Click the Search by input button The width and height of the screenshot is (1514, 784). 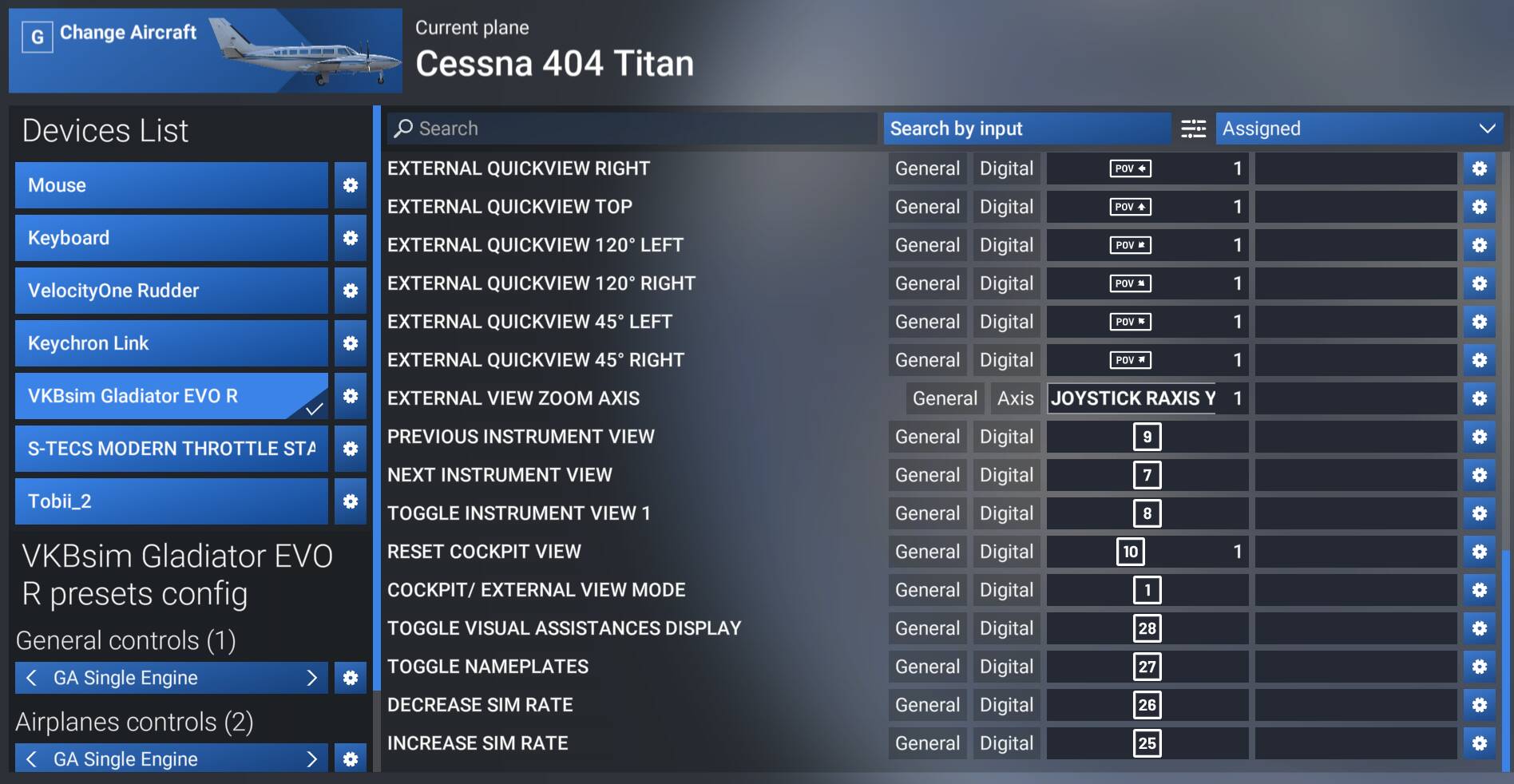1026,129
